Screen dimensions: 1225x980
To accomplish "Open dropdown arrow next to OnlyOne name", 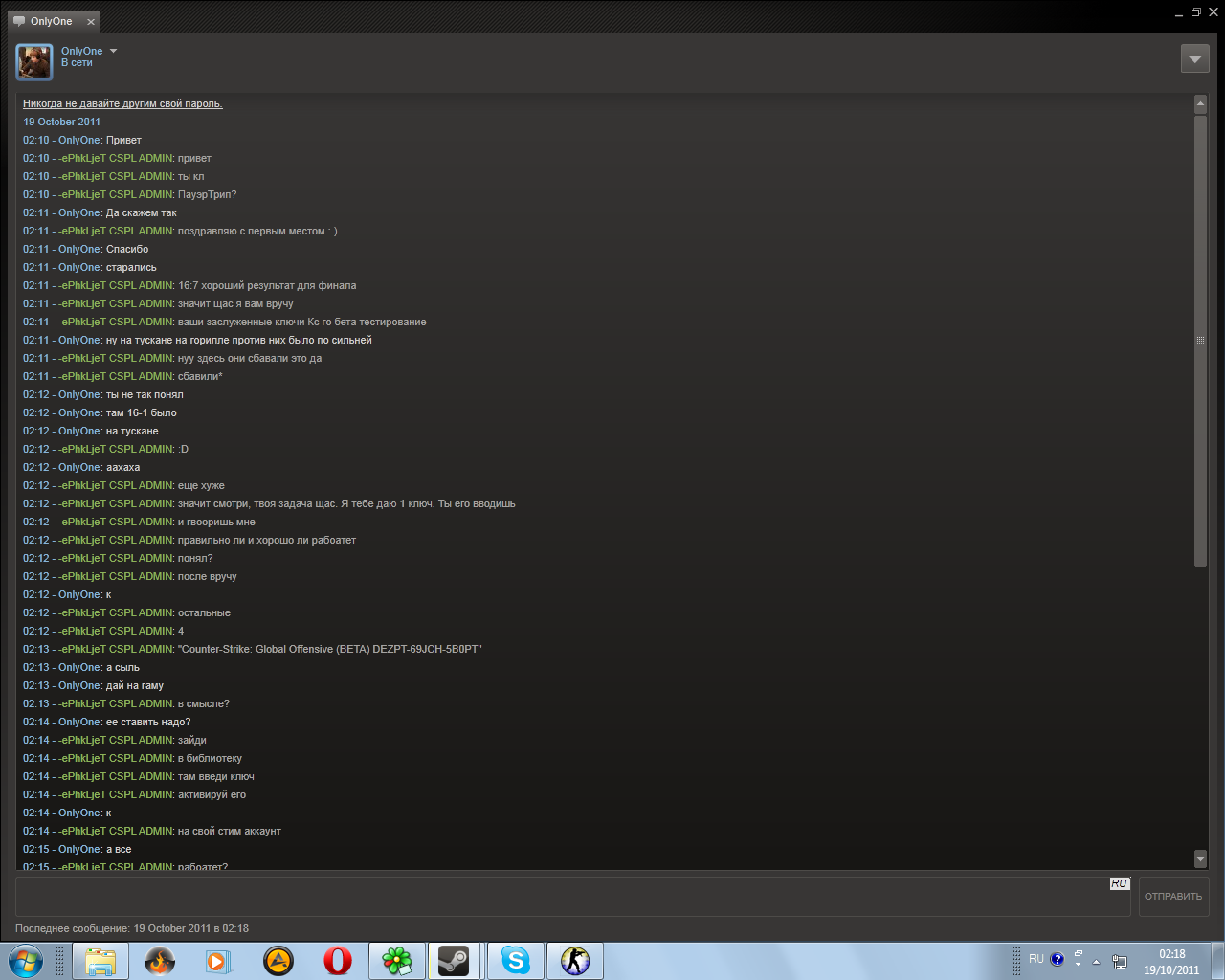I will coord(113,51).
